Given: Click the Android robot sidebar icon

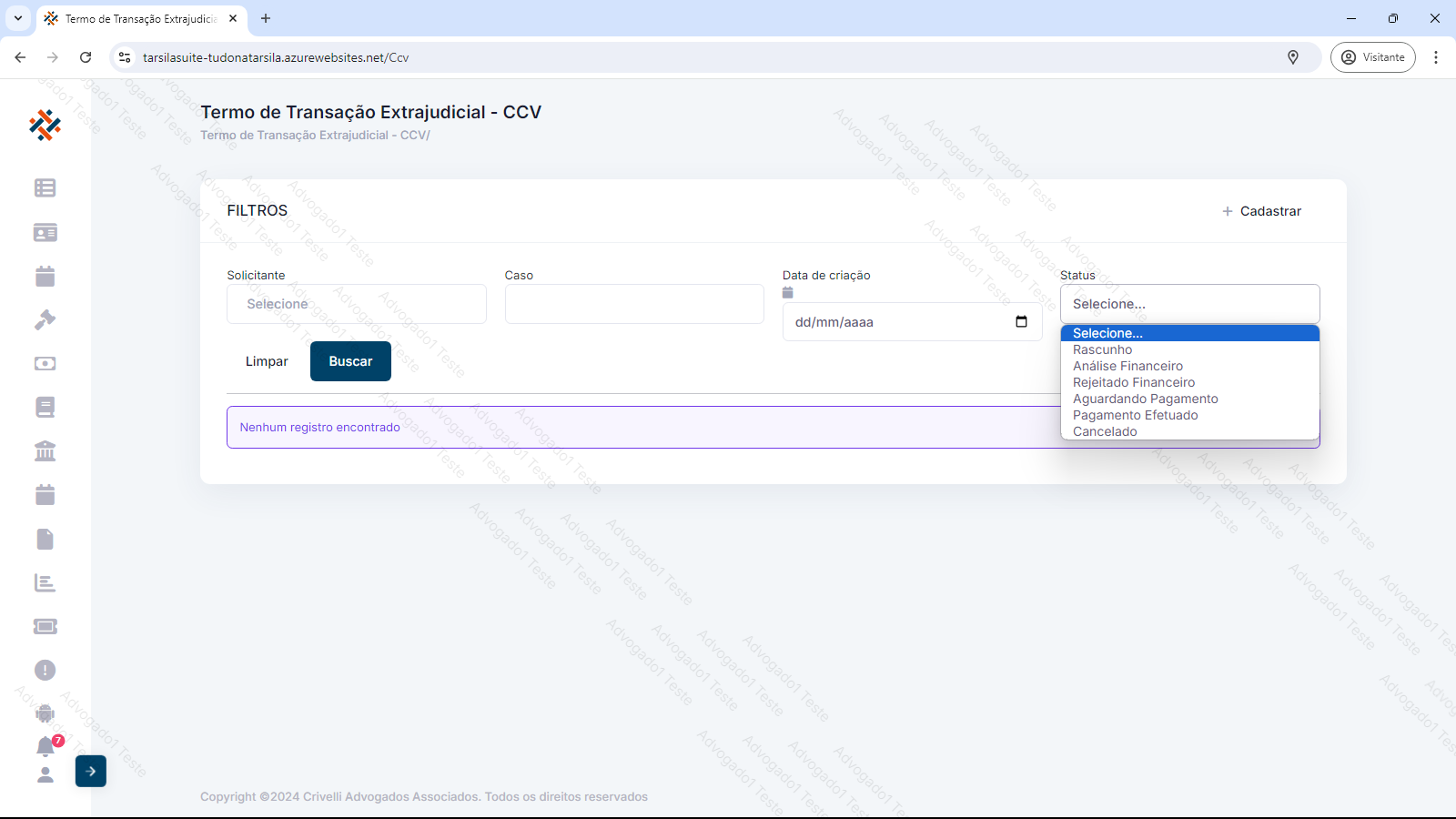Looking at the screenshot, I should coord(45,713).
